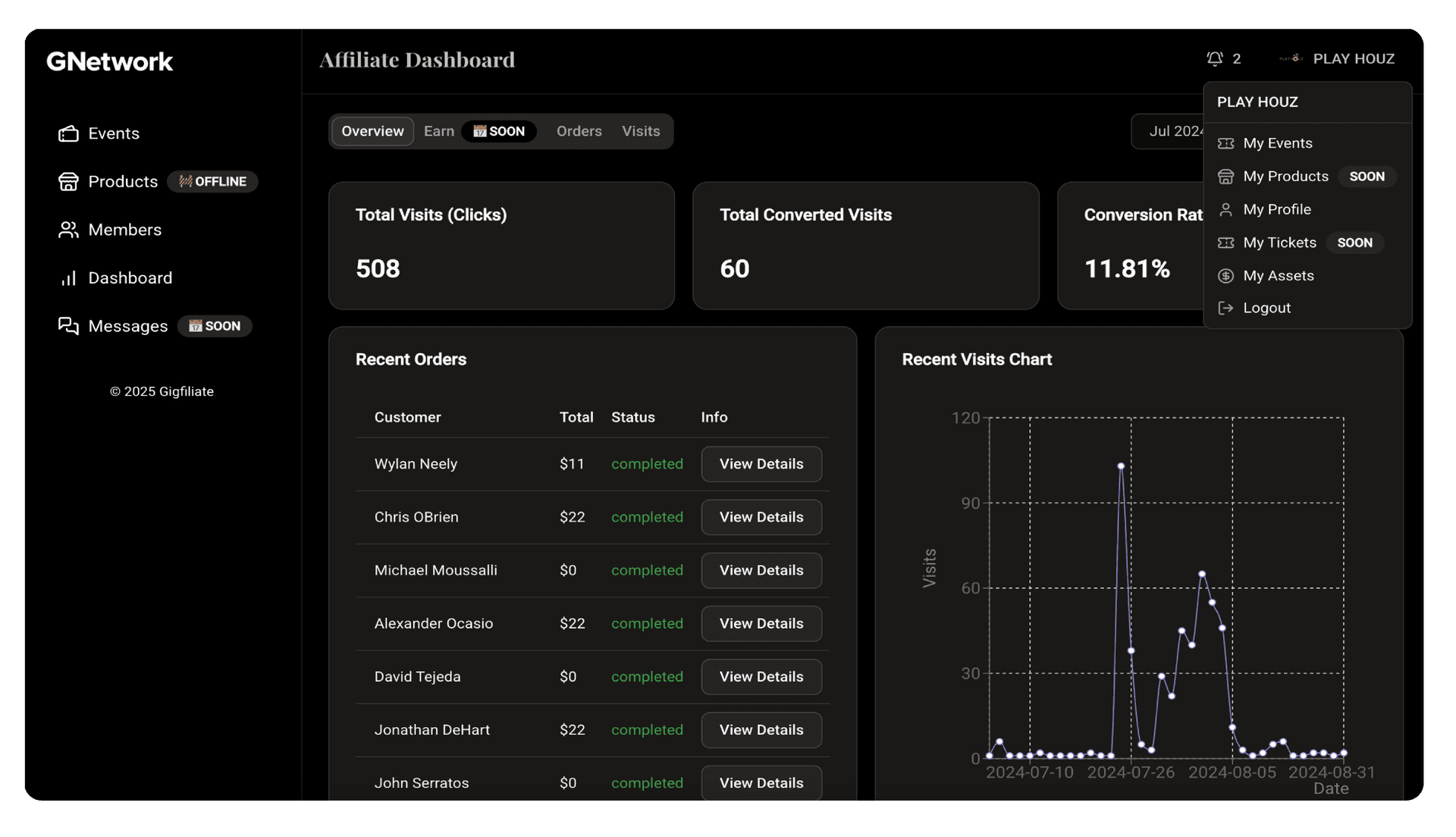This screenshot has width=1456, height=837.
Task: Click the Events briefcase icon in sidebar
Action: point(69,133)
